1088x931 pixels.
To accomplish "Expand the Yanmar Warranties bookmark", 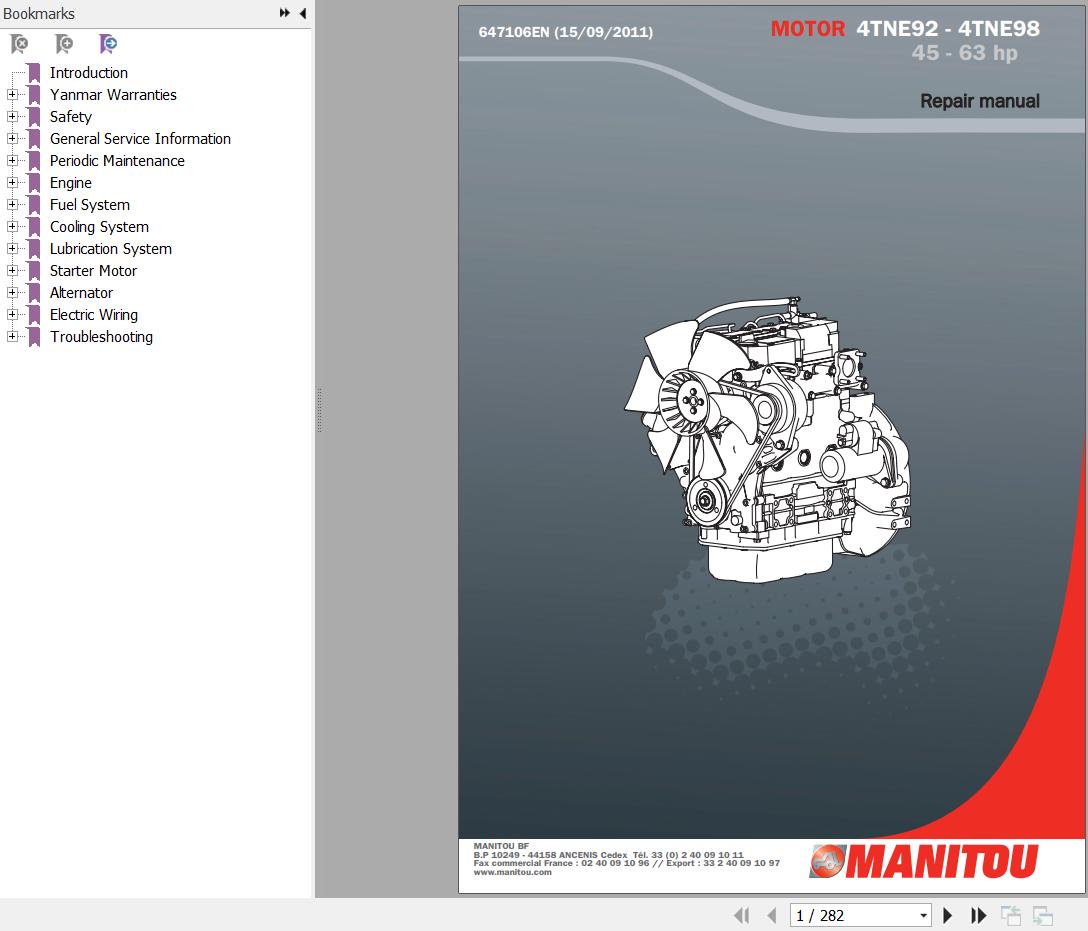I will (x=12, y=94).
